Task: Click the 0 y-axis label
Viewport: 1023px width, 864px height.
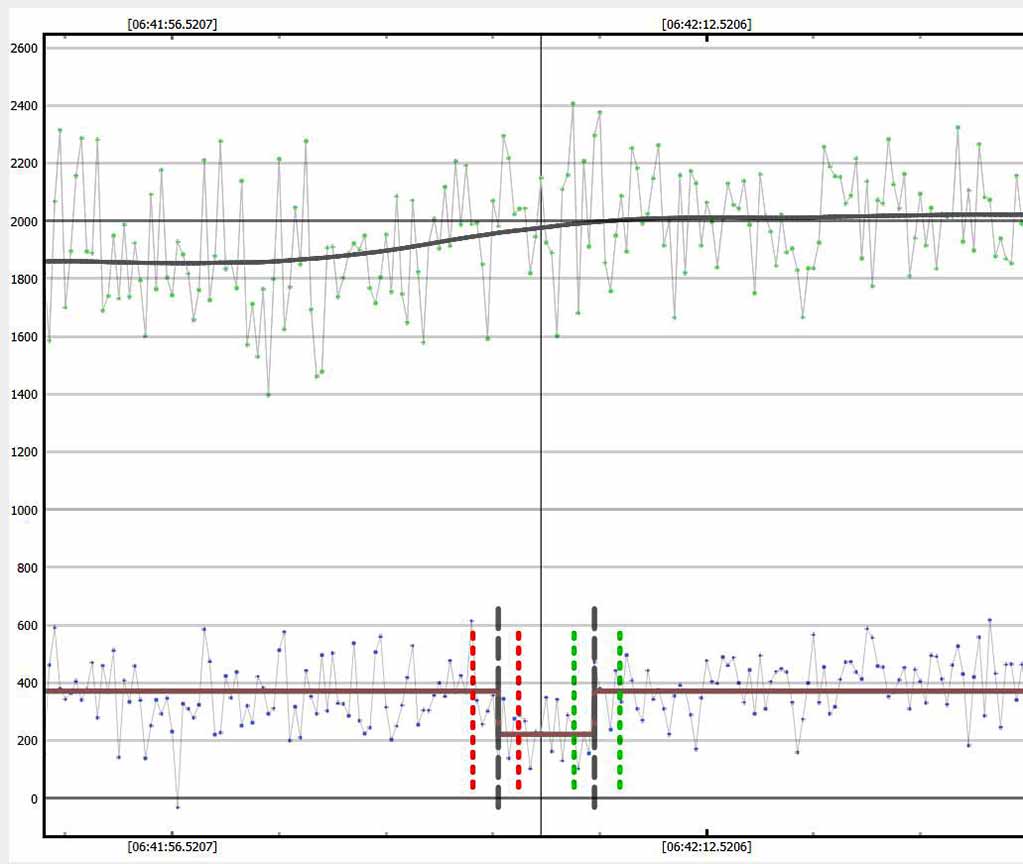Action: 34,799
